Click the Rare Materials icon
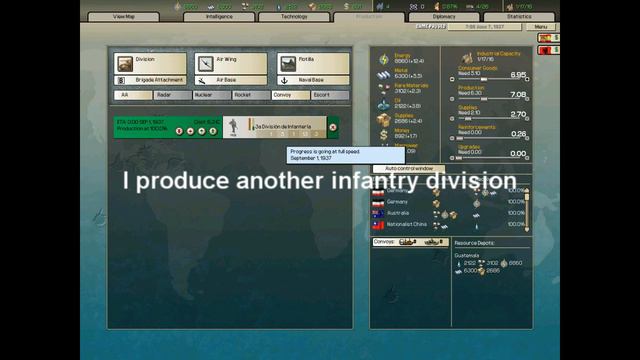 pos(384,89)
